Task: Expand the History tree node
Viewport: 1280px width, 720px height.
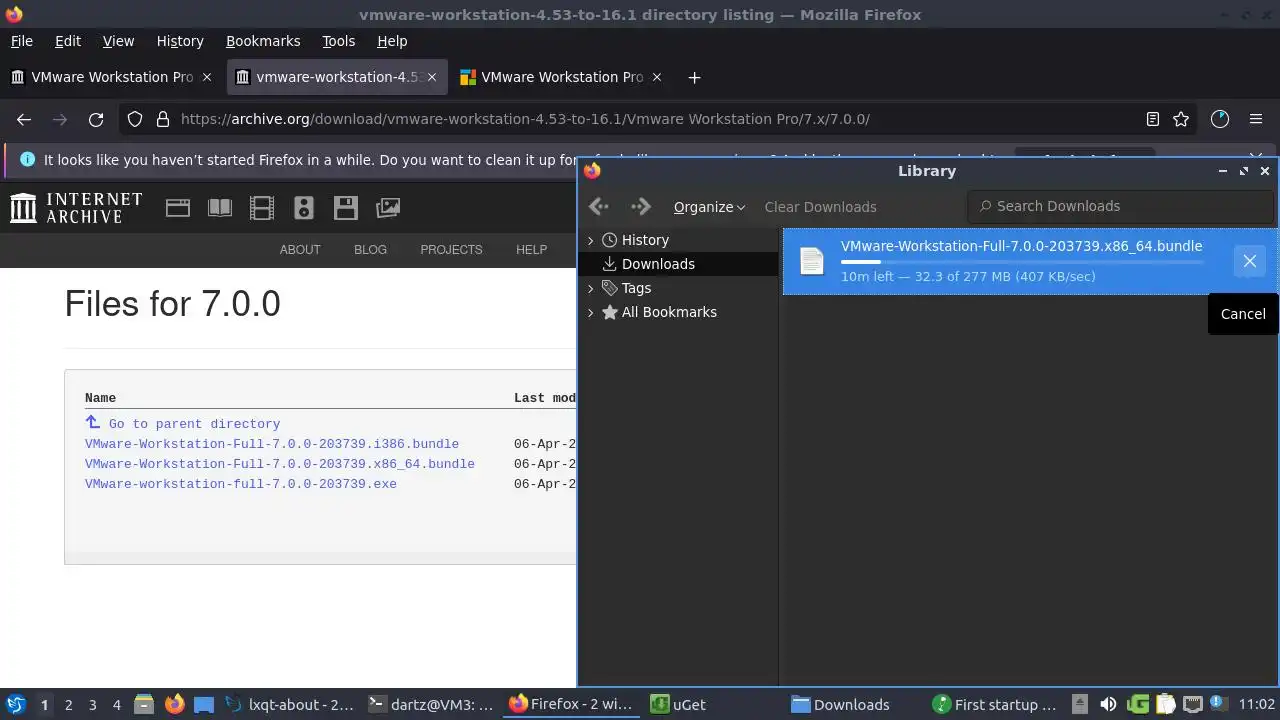Action: [x=590, y=240]
